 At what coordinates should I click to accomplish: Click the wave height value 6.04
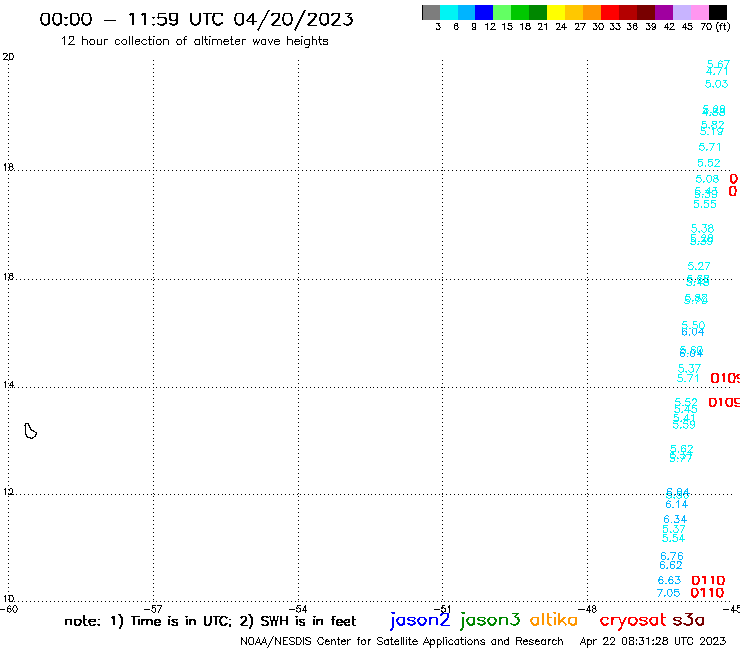[x=693, y=332]
